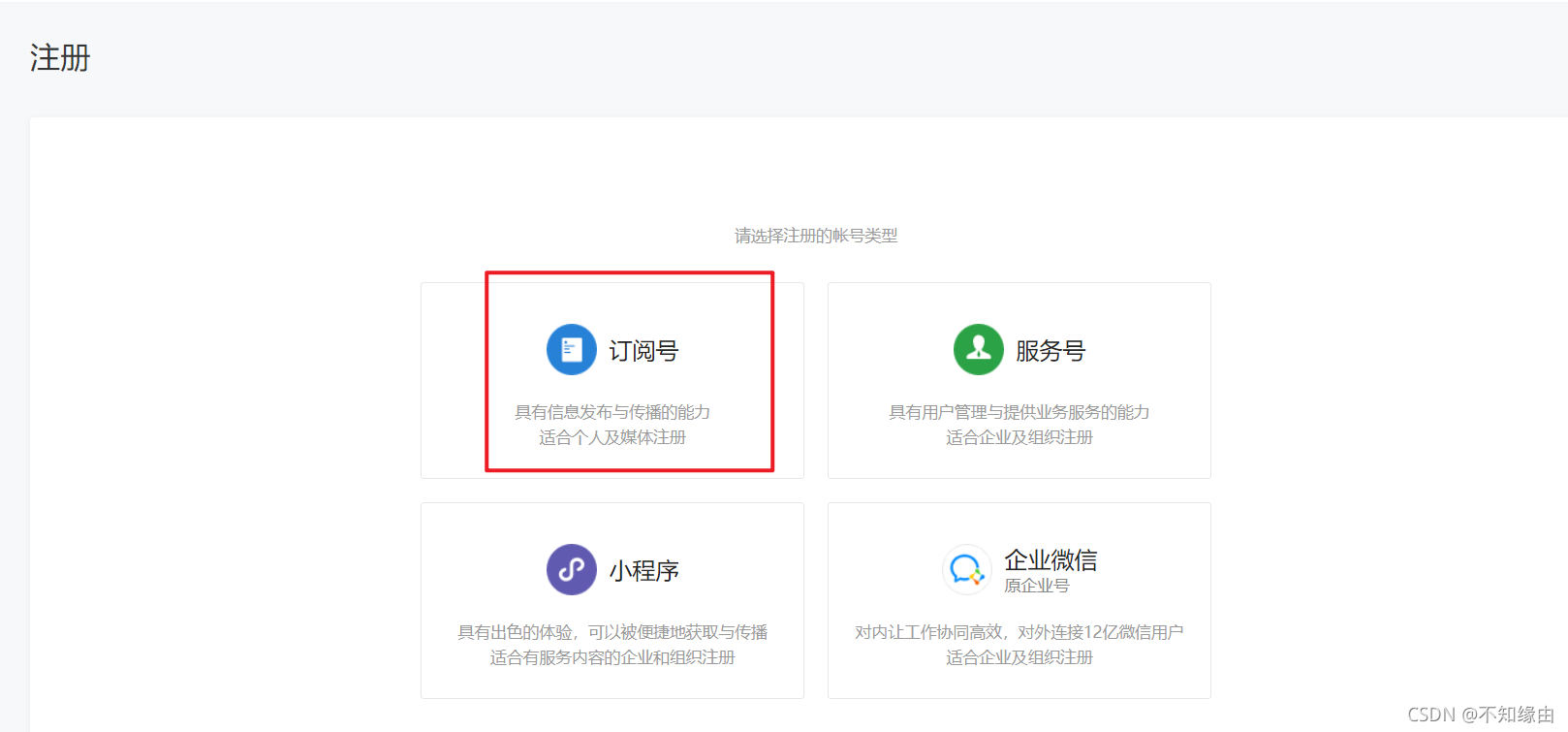Click 适合企业及组织注册 under 服务号
The image size is (1568, 732).
[x=1019, y=437]
